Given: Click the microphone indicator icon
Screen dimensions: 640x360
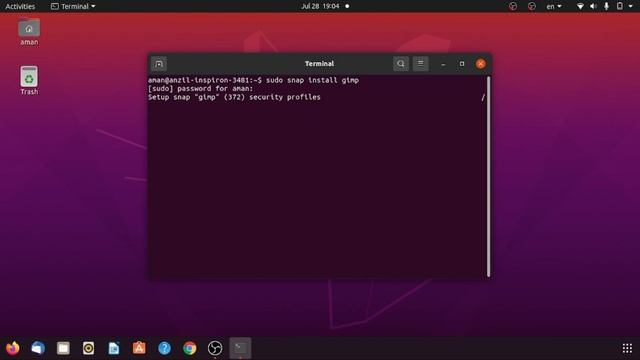Looking at the screenshot, I should (x=607, y=6).
